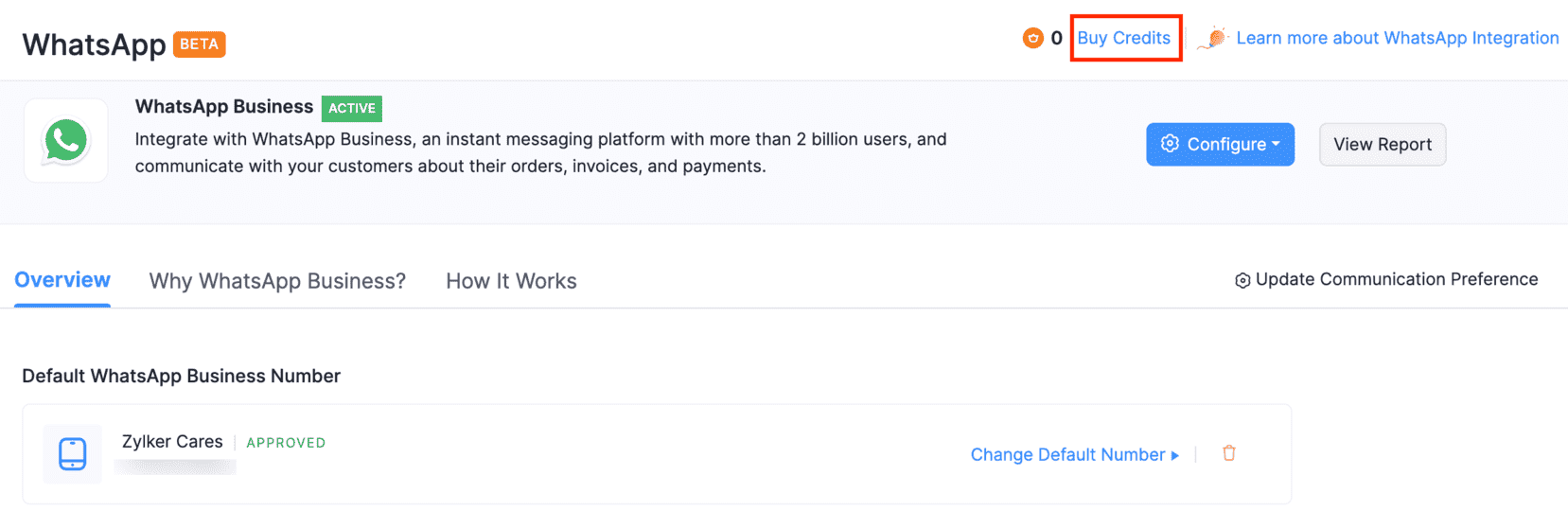
Task: Click the Buy Credits link
Action: (x=1123, y=38)
